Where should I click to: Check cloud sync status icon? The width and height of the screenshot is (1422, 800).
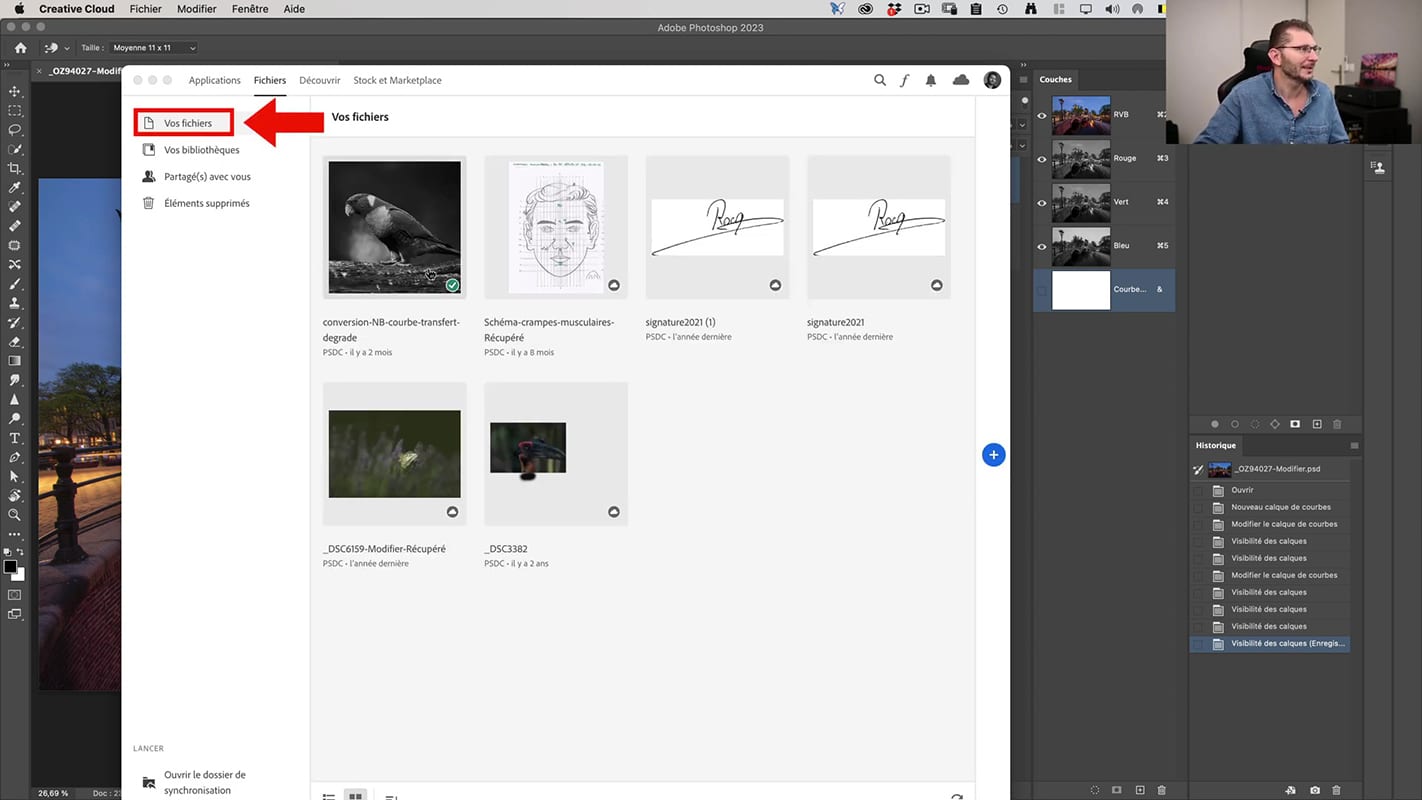click(x=961, y=80)
